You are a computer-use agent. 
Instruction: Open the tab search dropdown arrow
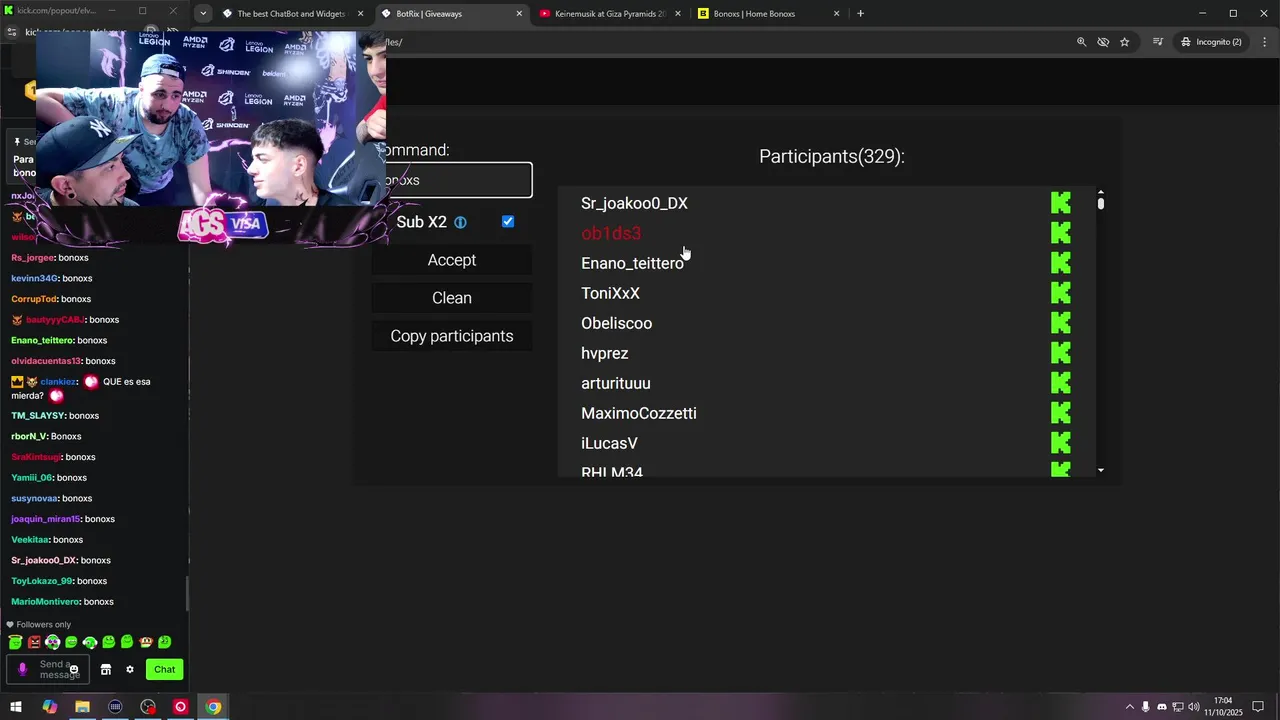point(203,14)
